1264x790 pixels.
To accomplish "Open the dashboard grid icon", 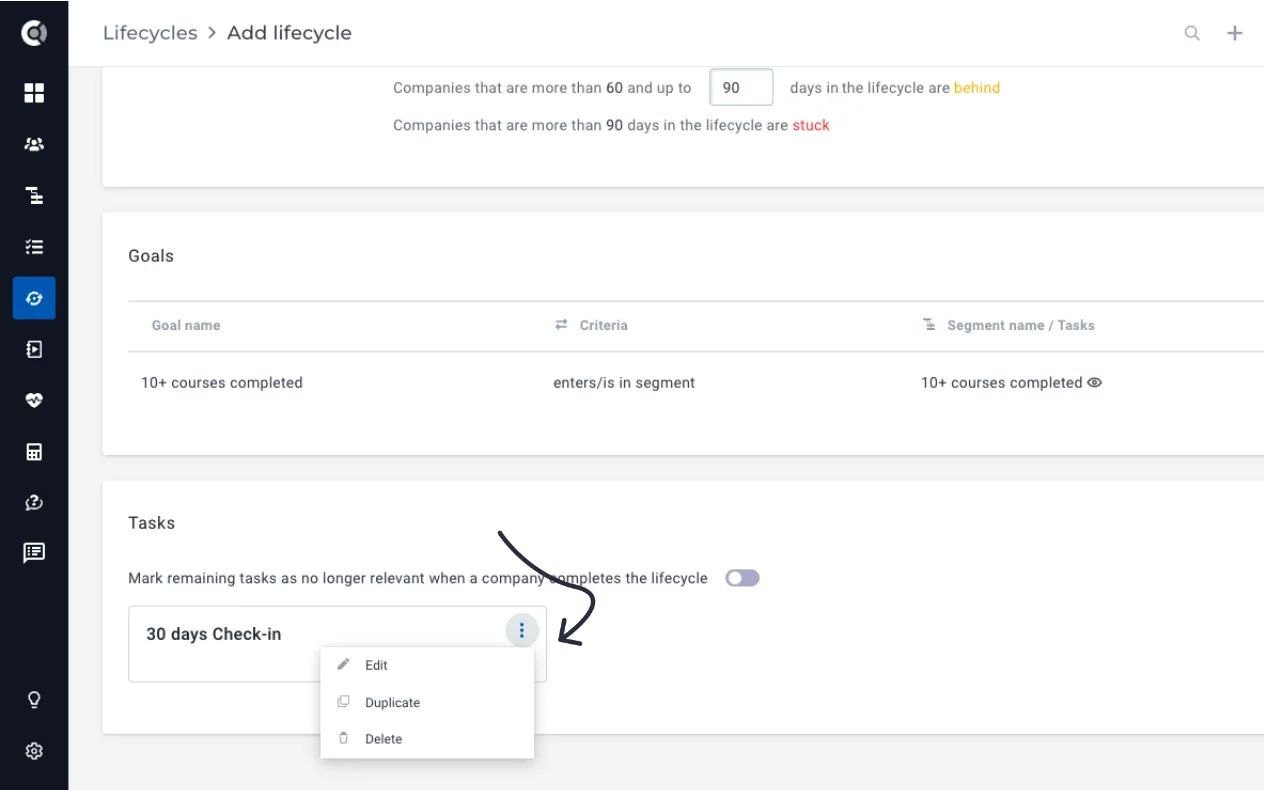I will (x=34, y=93).
